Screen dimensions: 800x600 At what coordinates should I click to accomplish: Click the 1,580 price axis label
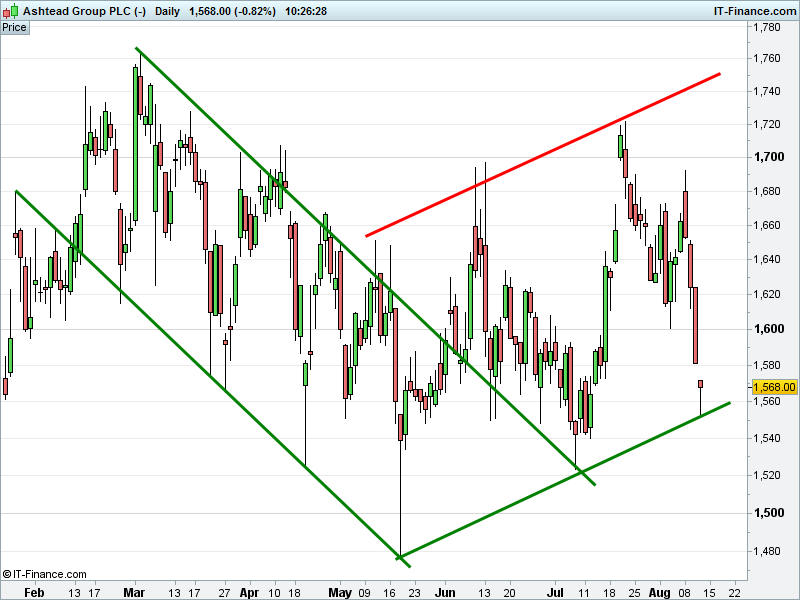click(x=767, y=365)
